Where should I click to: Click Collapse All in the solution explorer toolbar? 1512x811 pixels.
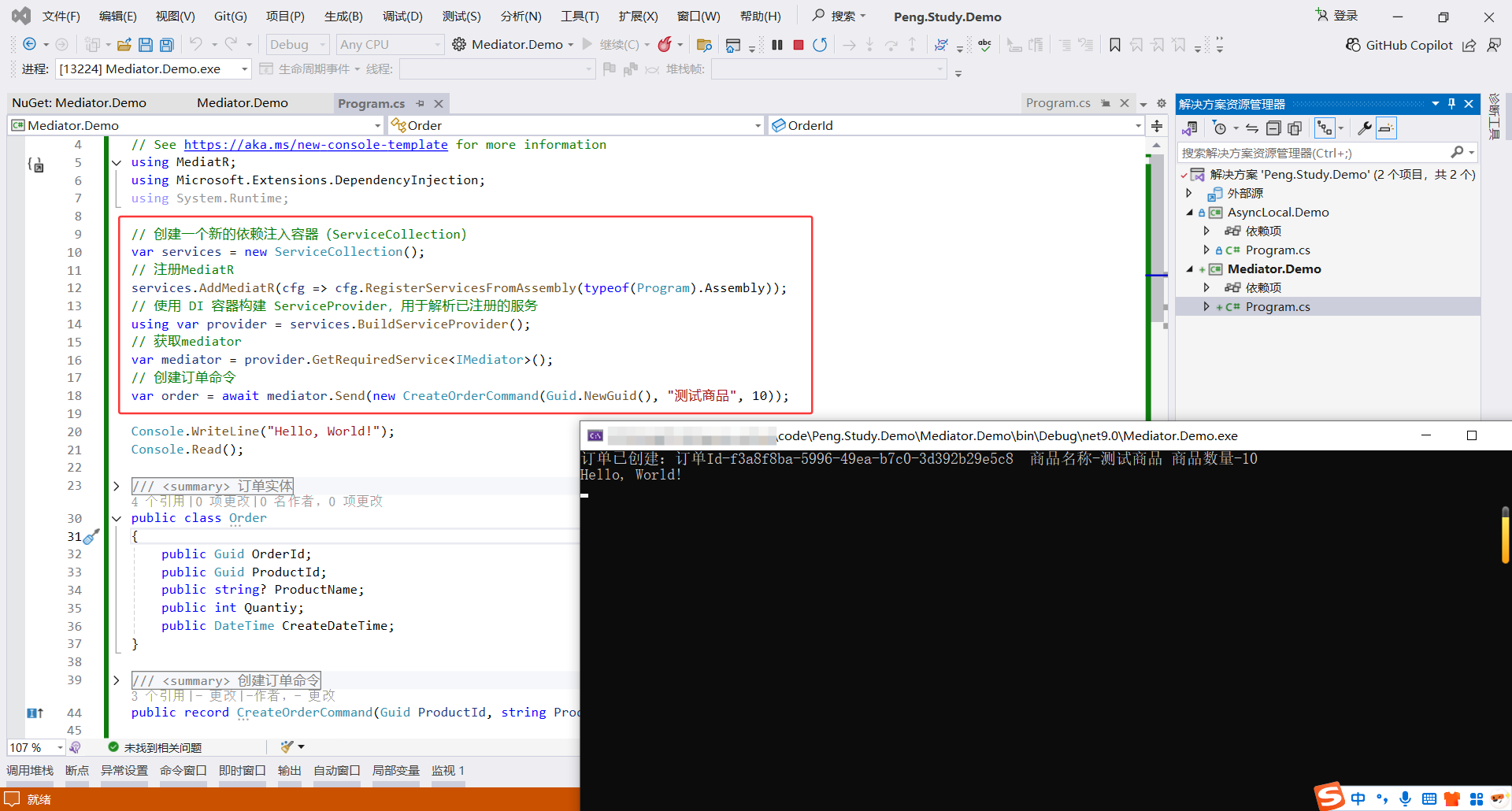(x=1273, y=128)
